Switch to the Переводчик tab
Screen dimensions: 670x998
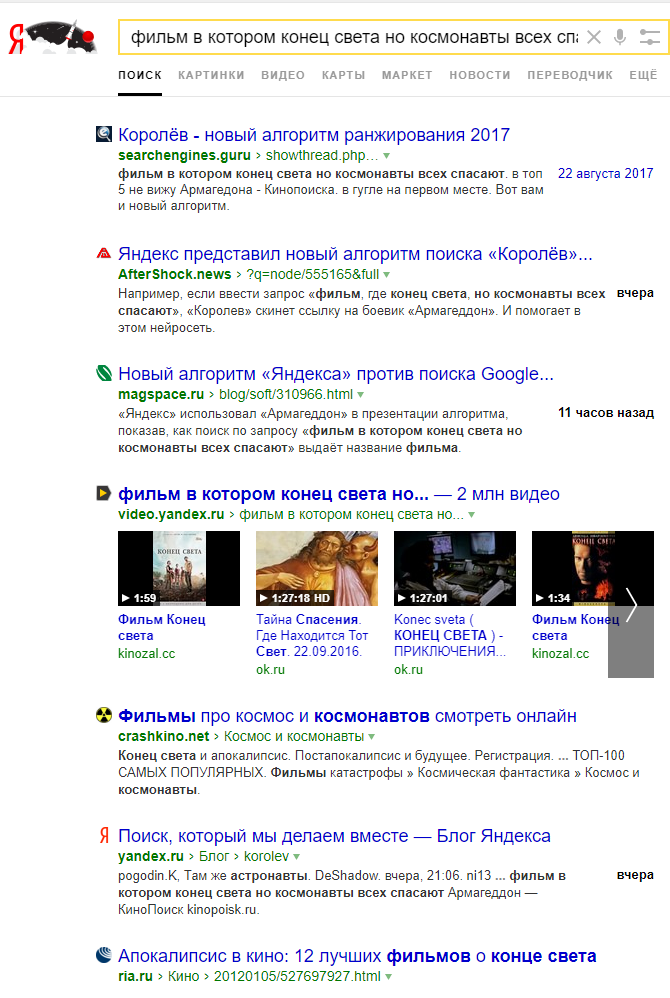click(570, 75)
